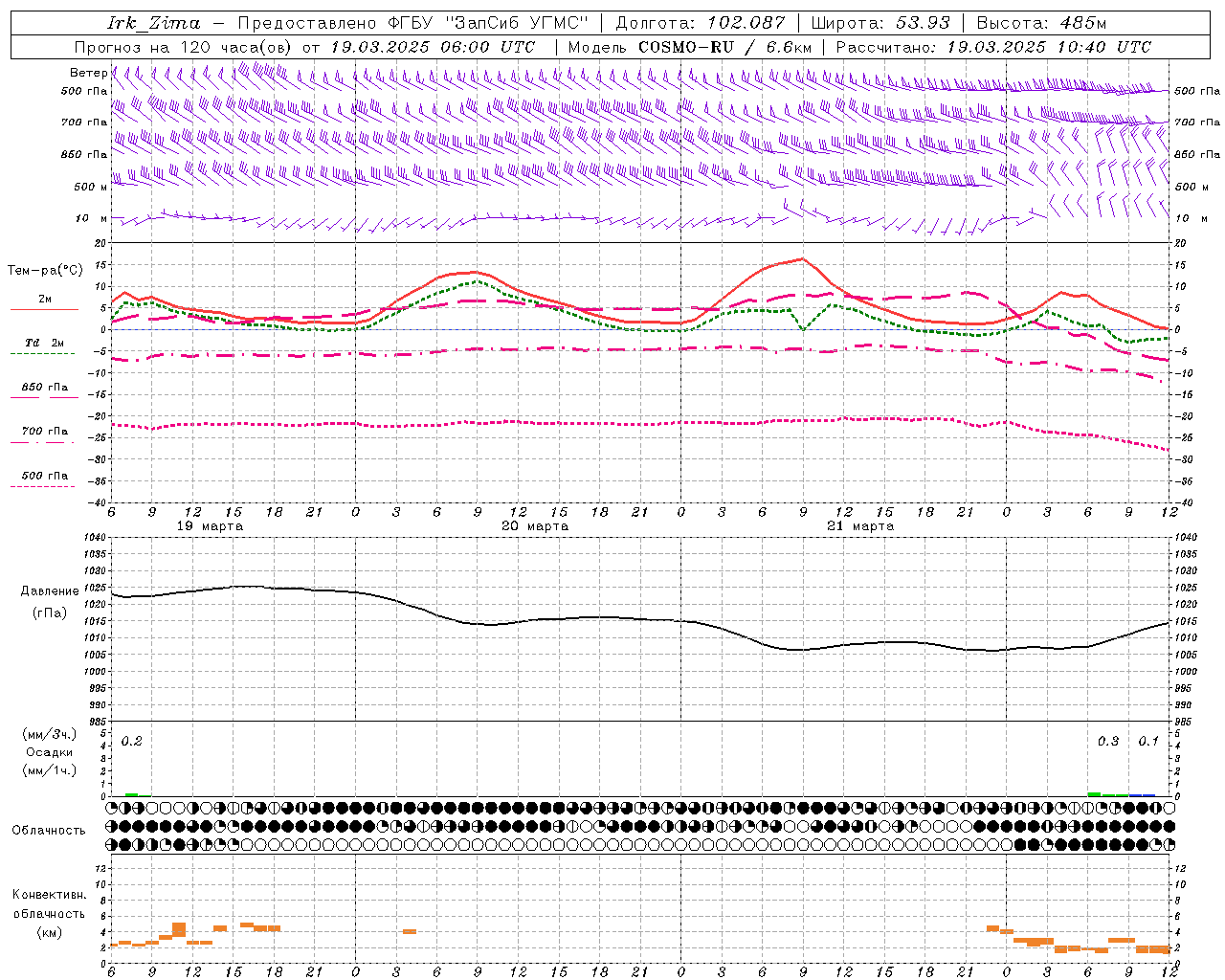Click the Td 2м dew point legend label
1225x980 pixels.
tap(44, 343)
